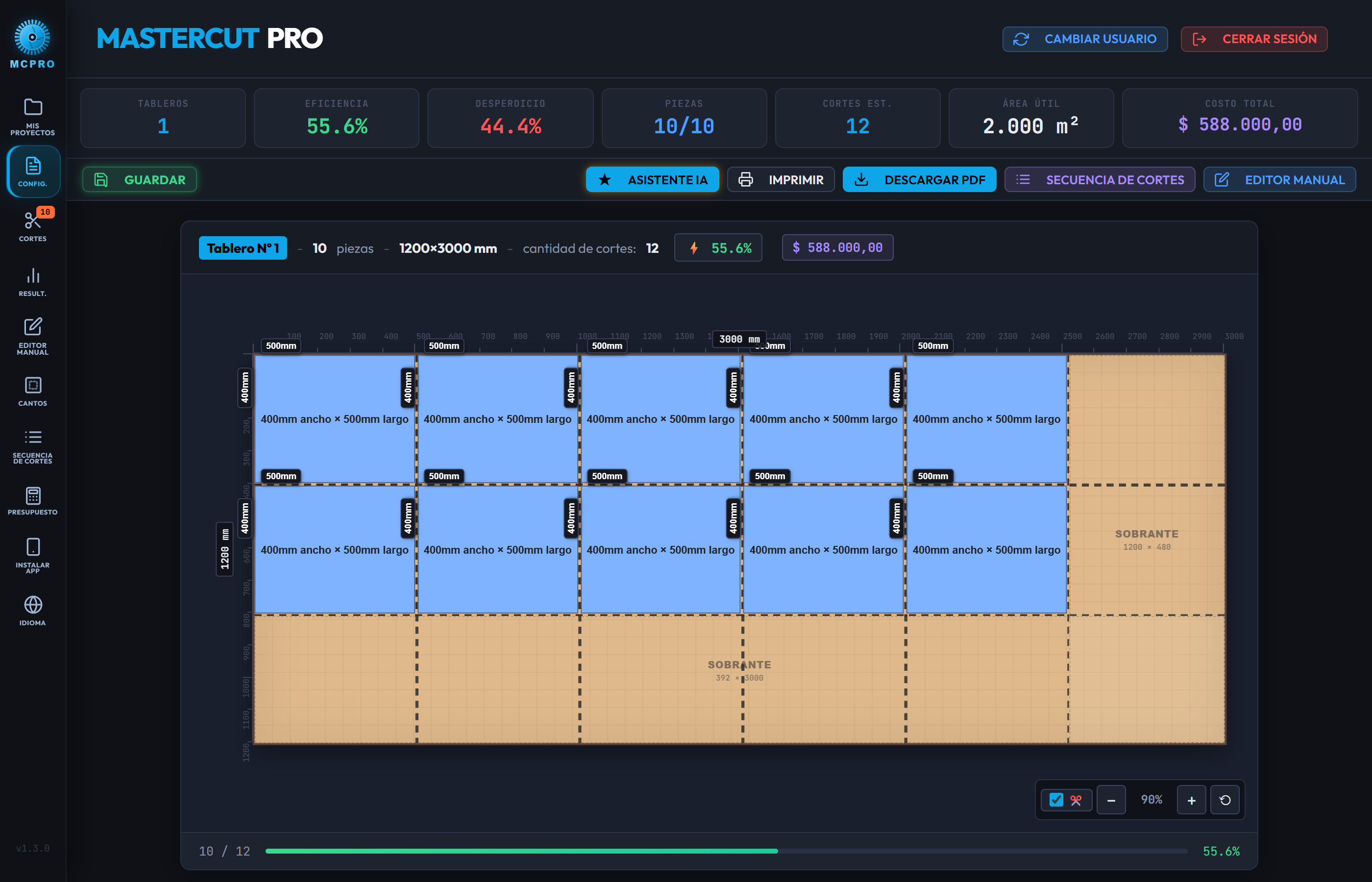Click the download icon on Descargar PDF
Image resolution: width=1372 pixels, height=882 pixels.
[x=861, y=180]
